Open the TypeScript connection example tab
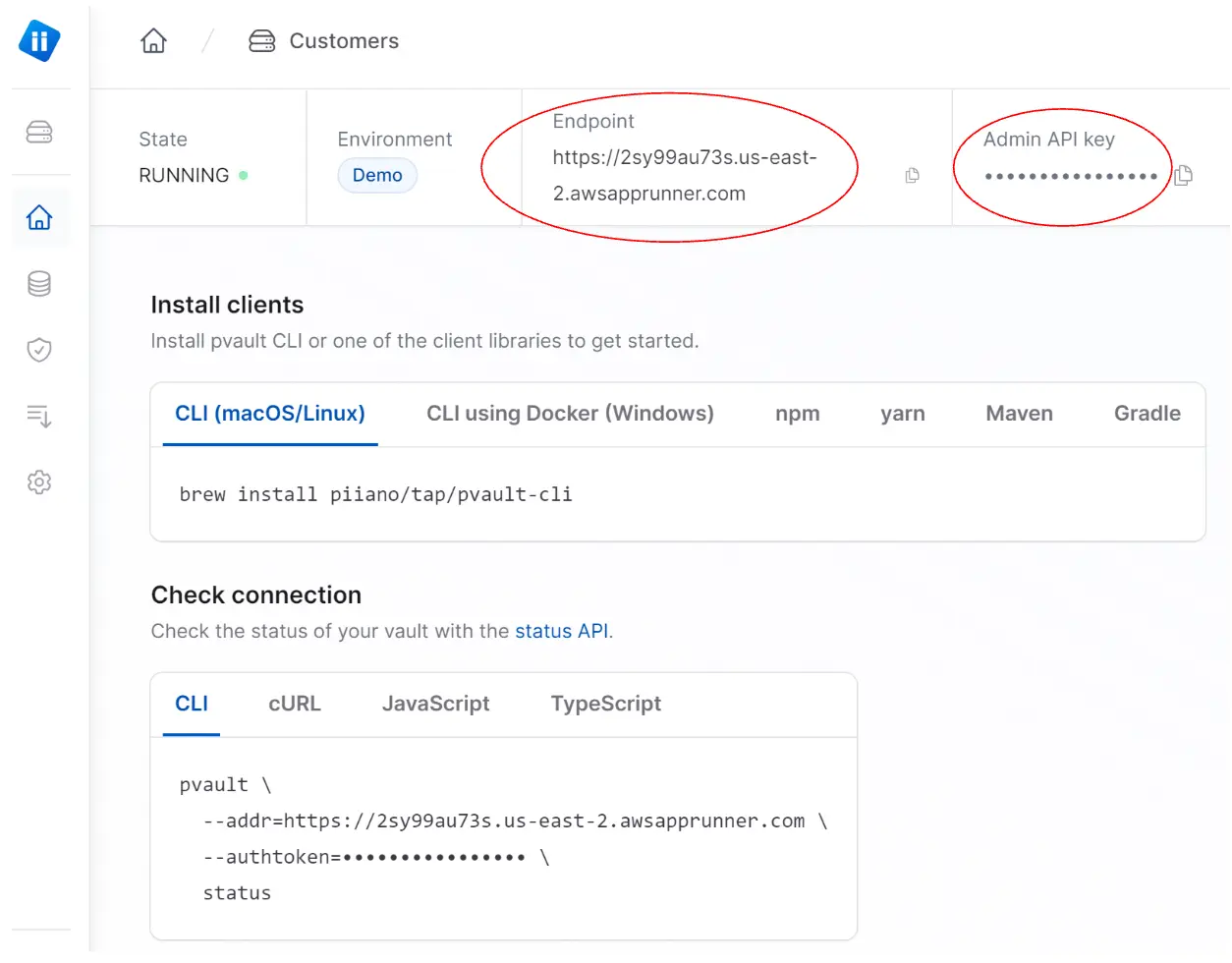1232x963 pixels. tap(605, 704)
